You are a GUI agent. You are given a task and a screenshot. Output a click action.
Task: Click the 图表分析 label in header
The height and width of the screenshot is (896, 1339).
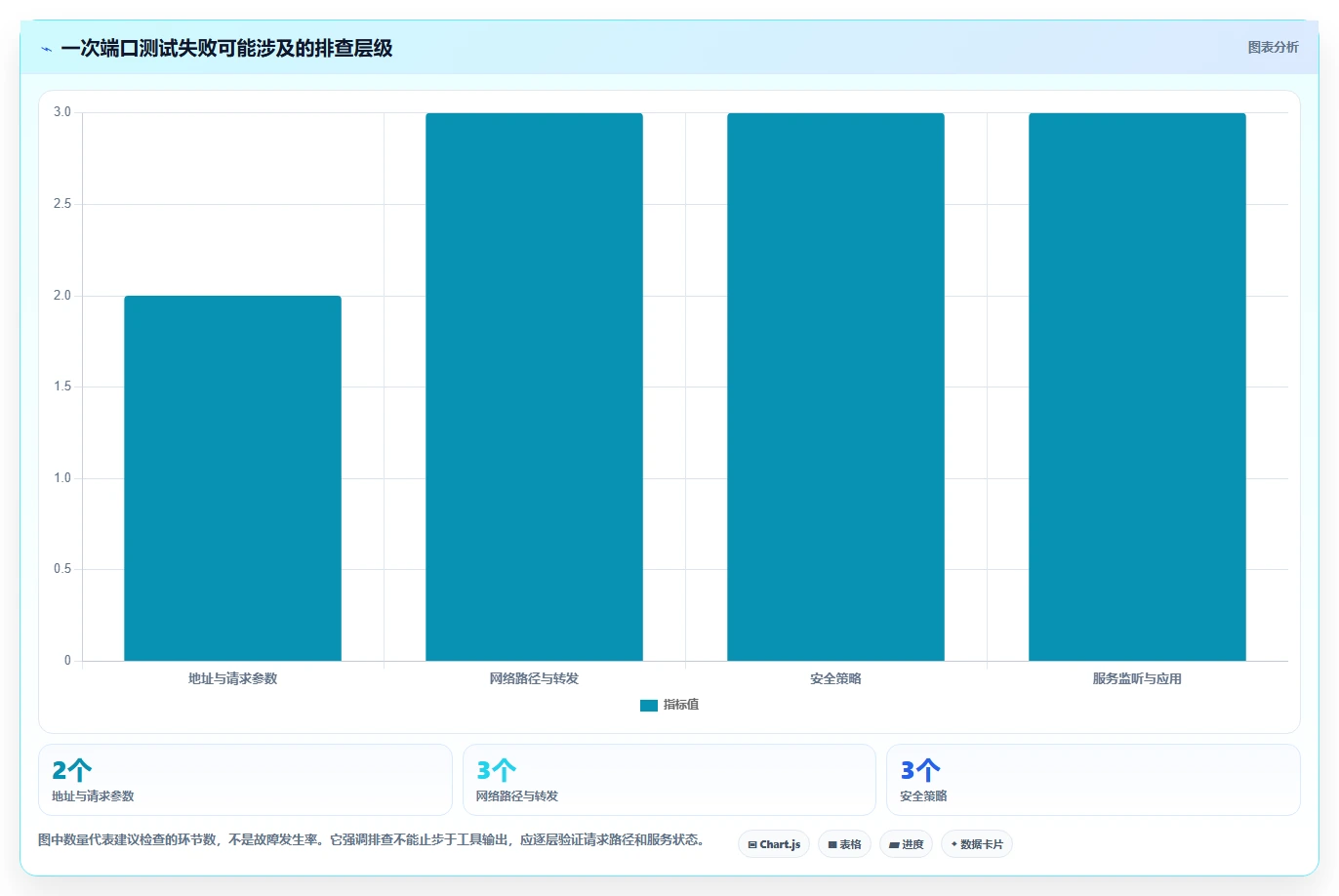(1273, 47)
